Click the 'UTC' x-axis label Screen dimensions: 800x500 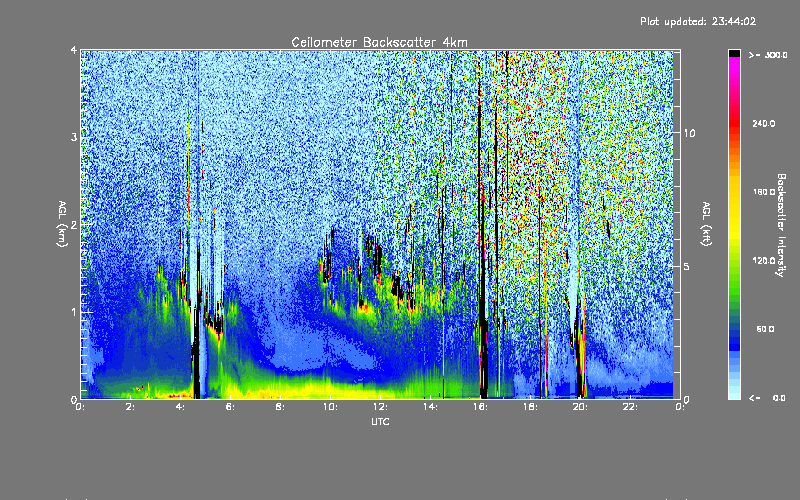[380, 421]
